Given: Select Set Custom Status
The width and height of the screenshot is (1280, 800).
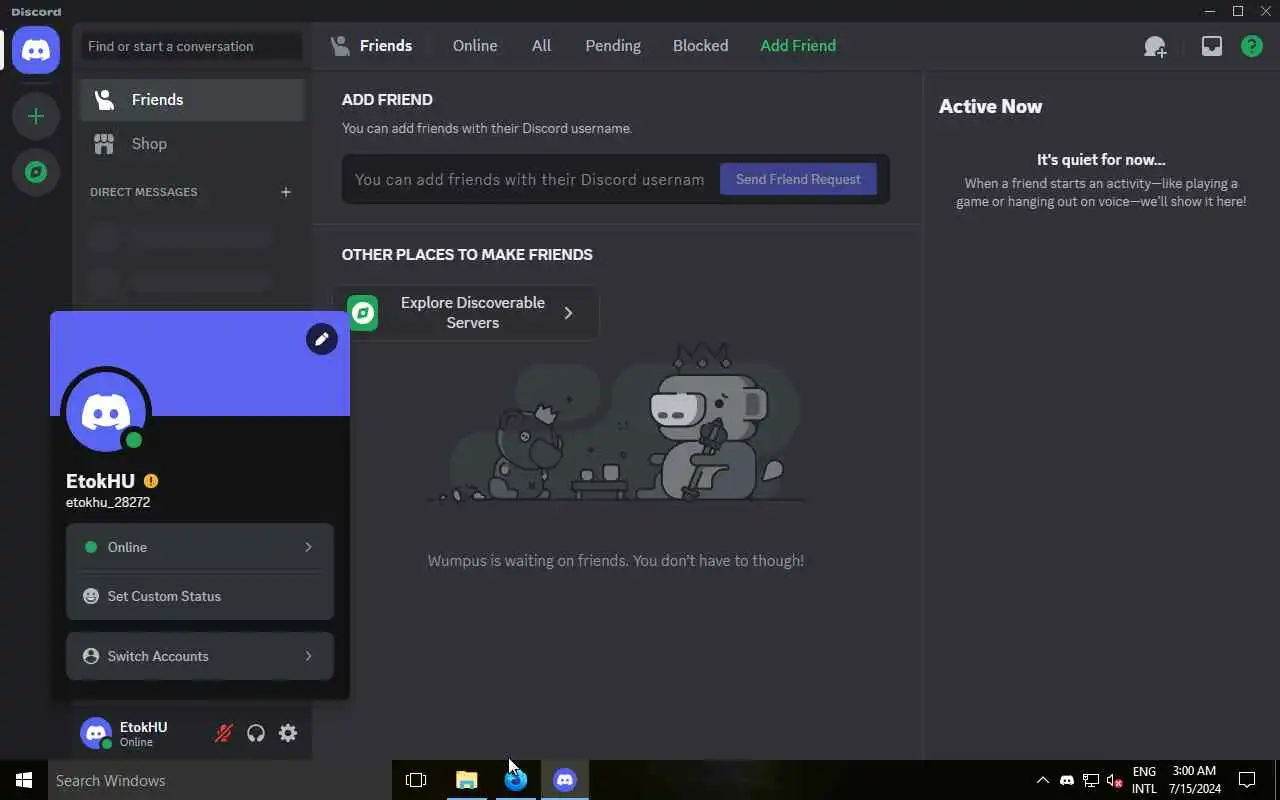Looking at the screenshot, I should click(x=200, y=596).
